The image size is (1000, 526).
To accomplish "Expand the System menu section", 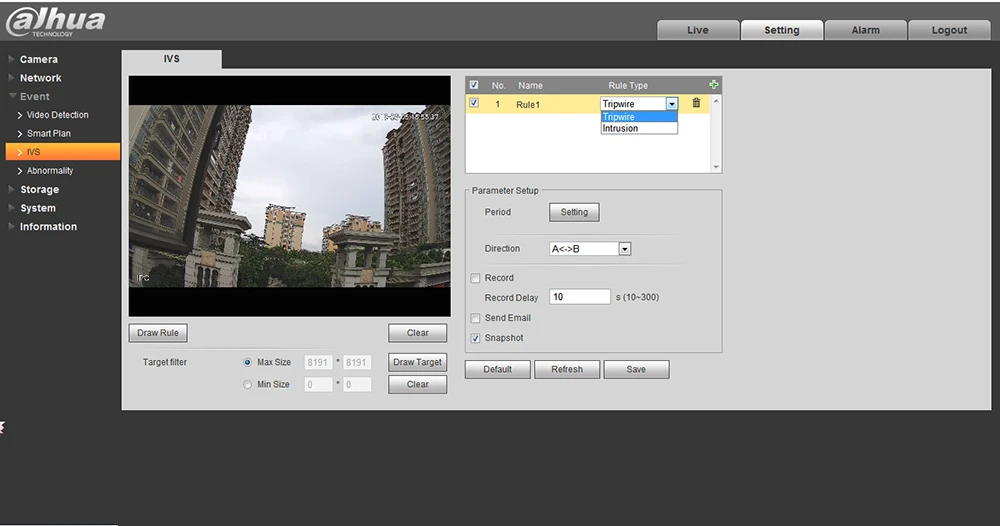I will (x=38, y=208).
